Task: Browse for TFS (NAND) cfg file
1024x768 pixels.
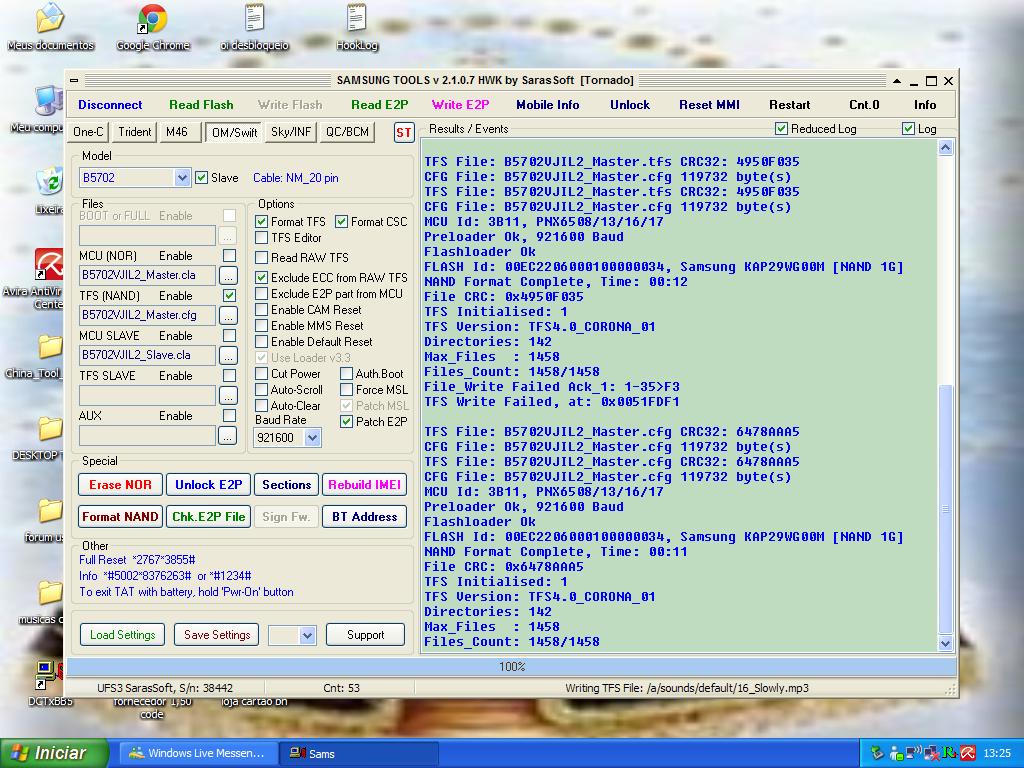Action: (227, 315)
